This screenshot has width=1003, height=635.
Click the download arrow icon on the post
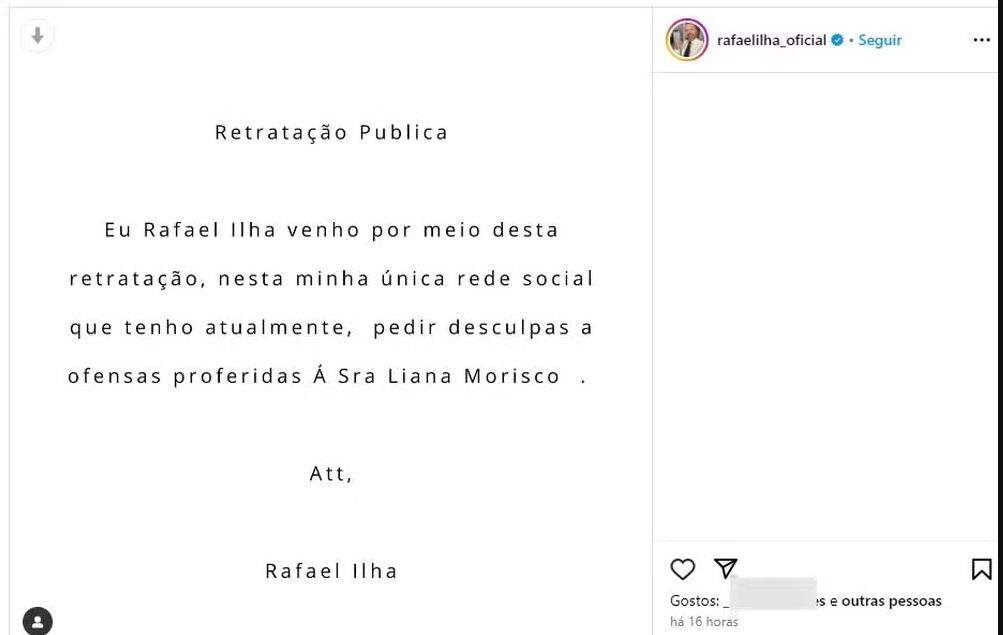click(37, 36)
